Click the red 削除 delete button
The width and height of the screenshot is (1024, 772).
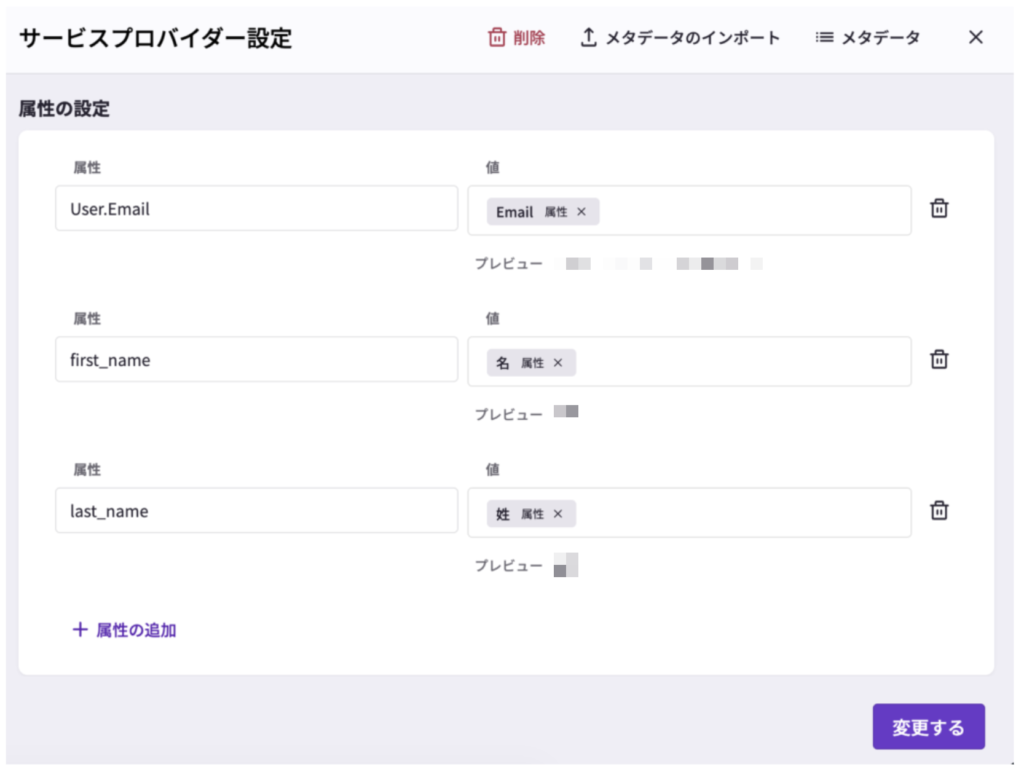tap(516, 38)
